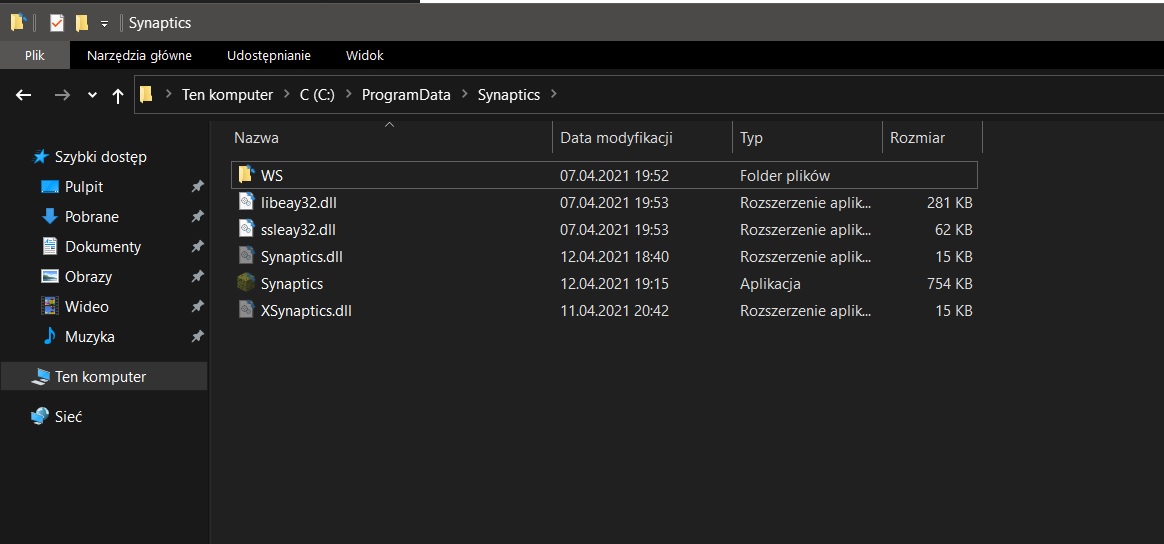Click the libeay32.dll file icon
Viewport: 1164px width, 544px height.
coord(246,203)
